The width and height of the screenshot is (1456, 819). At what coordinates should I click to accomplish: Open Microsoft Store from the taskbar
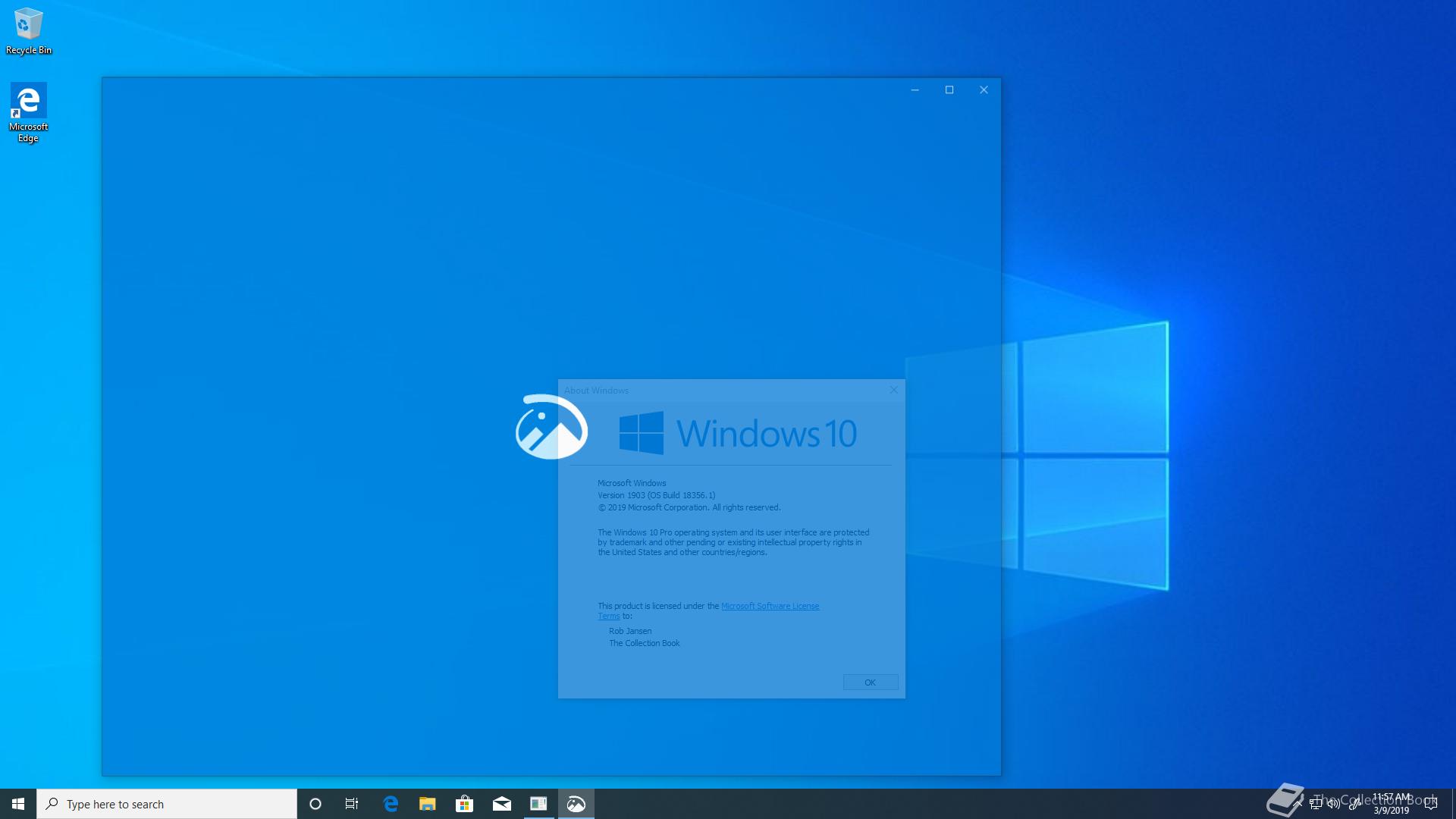[464, 804]
